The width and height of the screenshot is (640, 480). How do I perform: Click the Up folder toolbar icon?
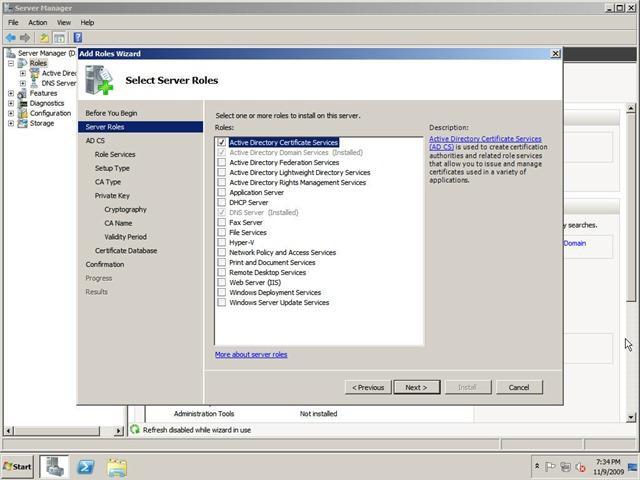[x=44, y=38]
